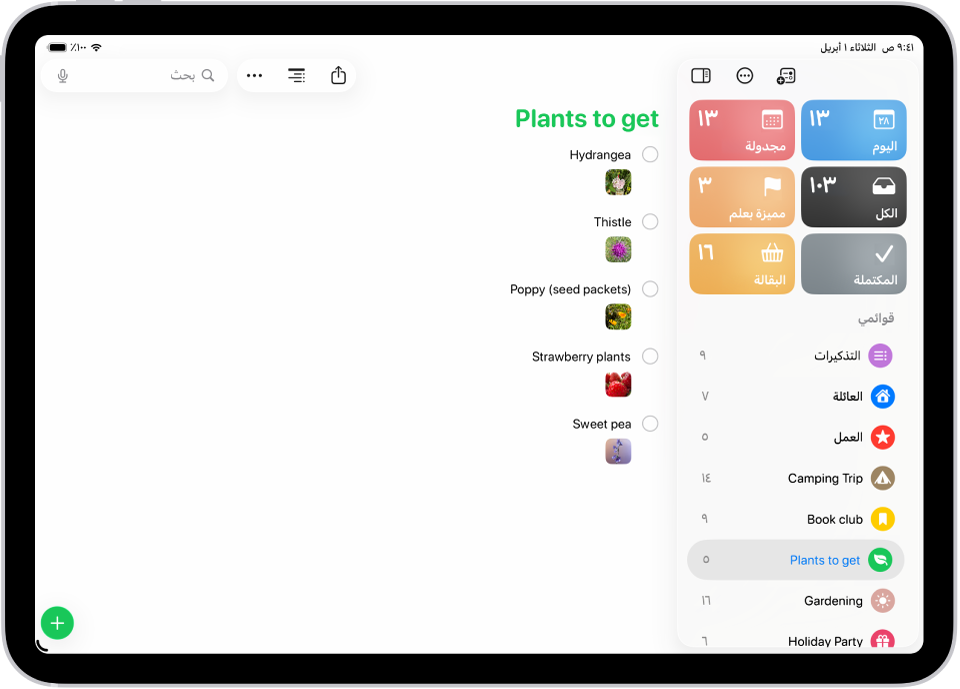
Task: Open the Hydrangea photo thumbnail
Action: click(x=618, y=183)
